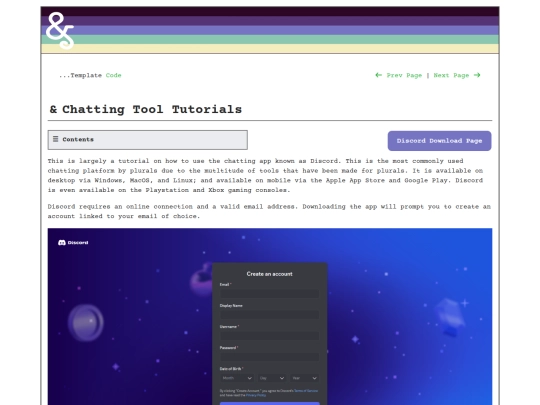Click the Password input field

270,356
